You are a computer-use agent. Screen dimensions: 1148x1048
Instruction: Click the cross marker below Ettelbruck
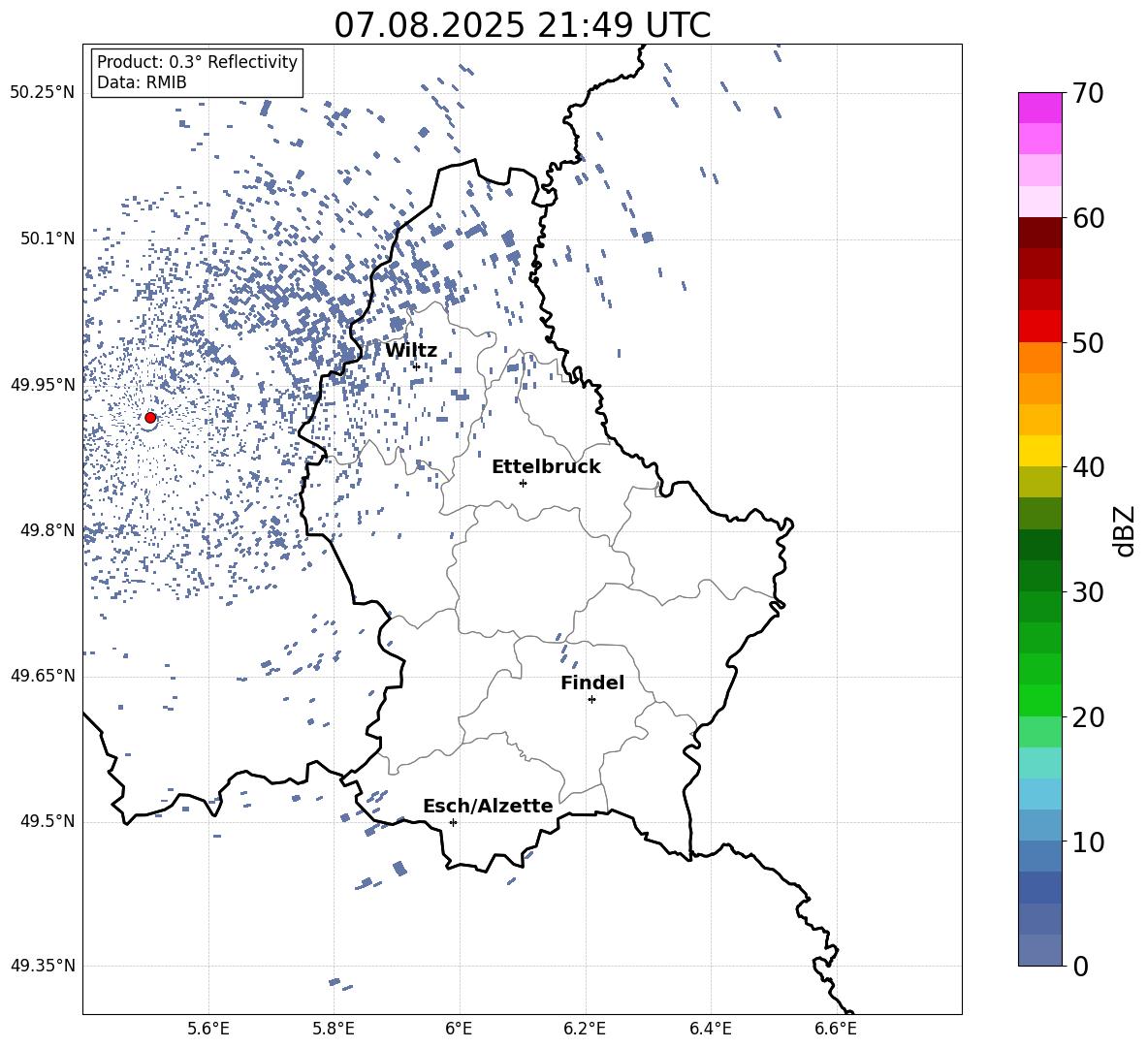tap(523, 483)
